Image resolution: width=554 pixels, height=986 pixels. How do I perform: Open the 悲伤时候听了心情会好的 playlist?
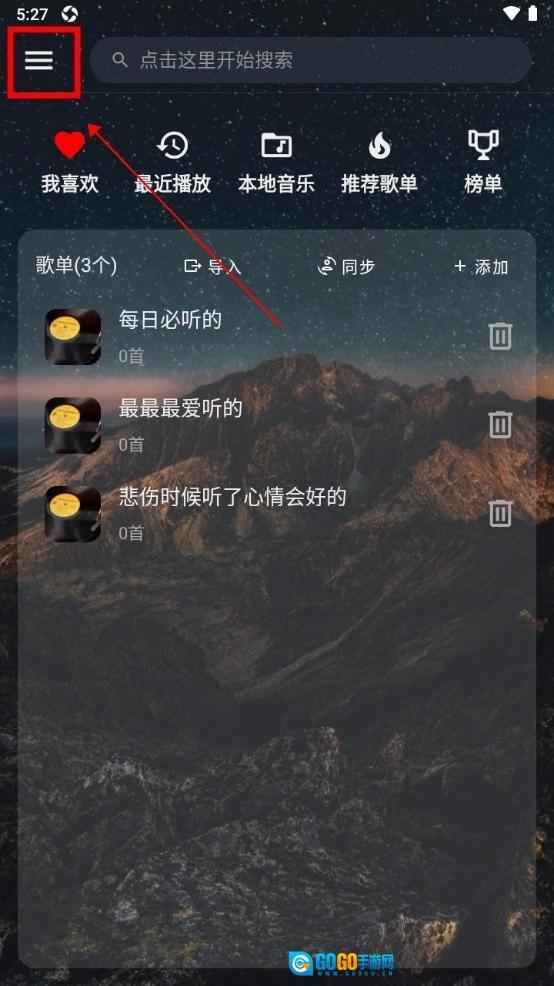(x=277, y=514)
